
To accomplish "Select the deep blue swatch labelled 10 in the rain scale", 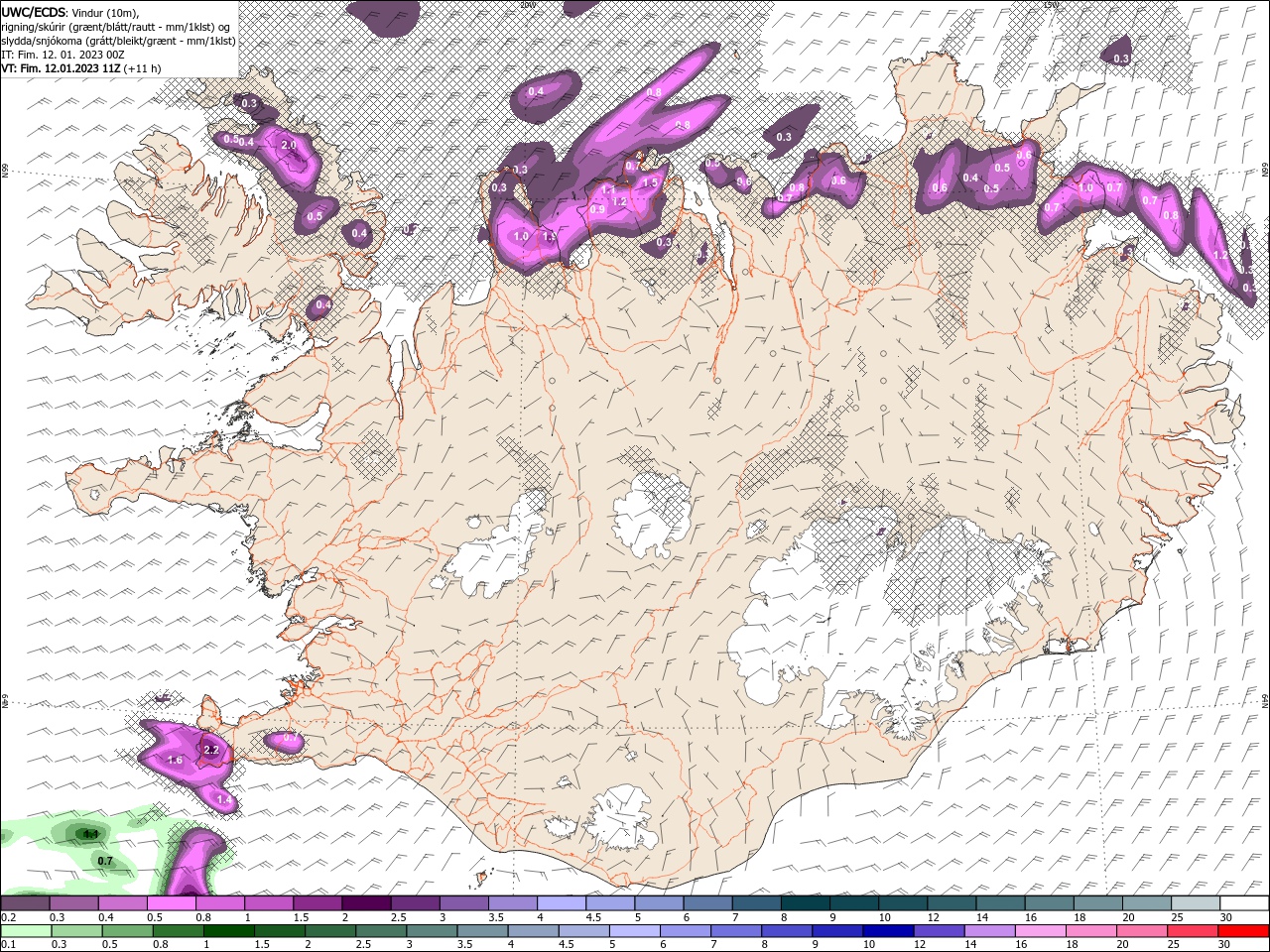I will pyautogui.click(x=888, y=931).
